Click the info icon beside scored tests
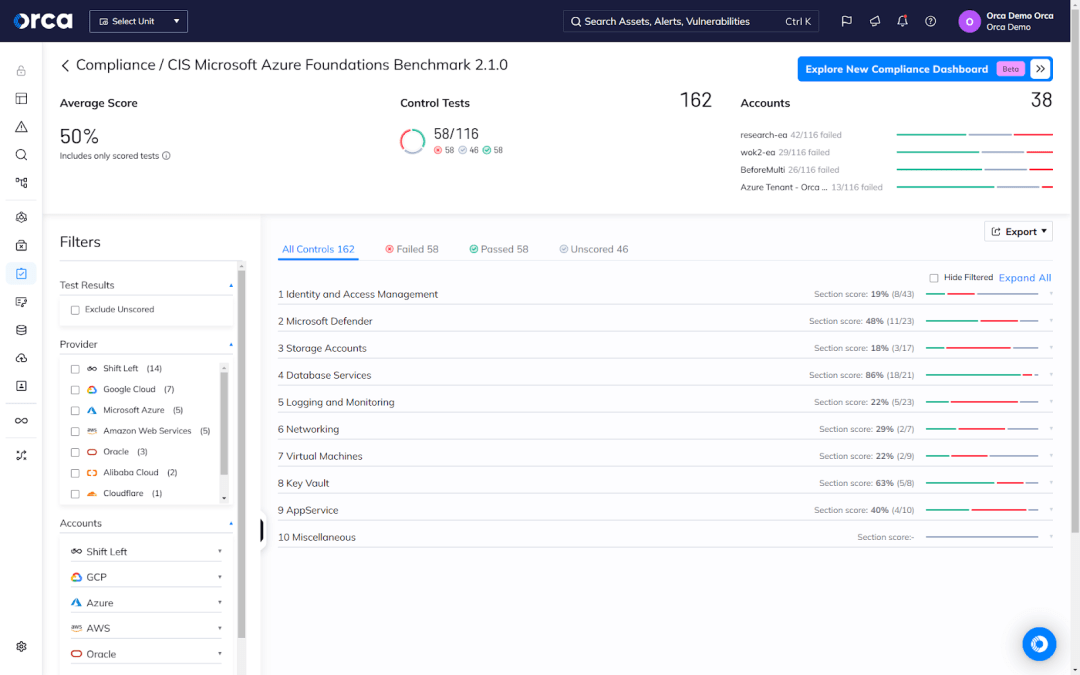This screenshot has width=1080, height=675. click(x=166, y=156)
